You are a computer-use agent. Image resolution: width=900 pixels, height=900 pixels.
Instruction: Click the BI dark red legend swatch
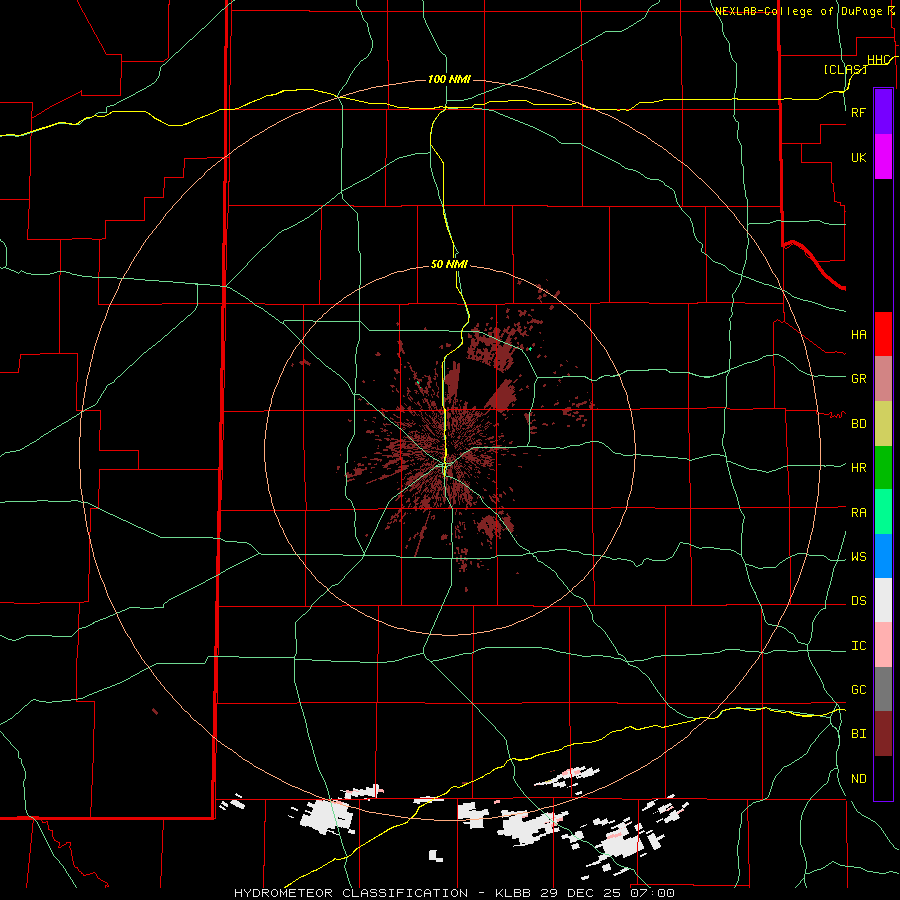click(883, 734)
